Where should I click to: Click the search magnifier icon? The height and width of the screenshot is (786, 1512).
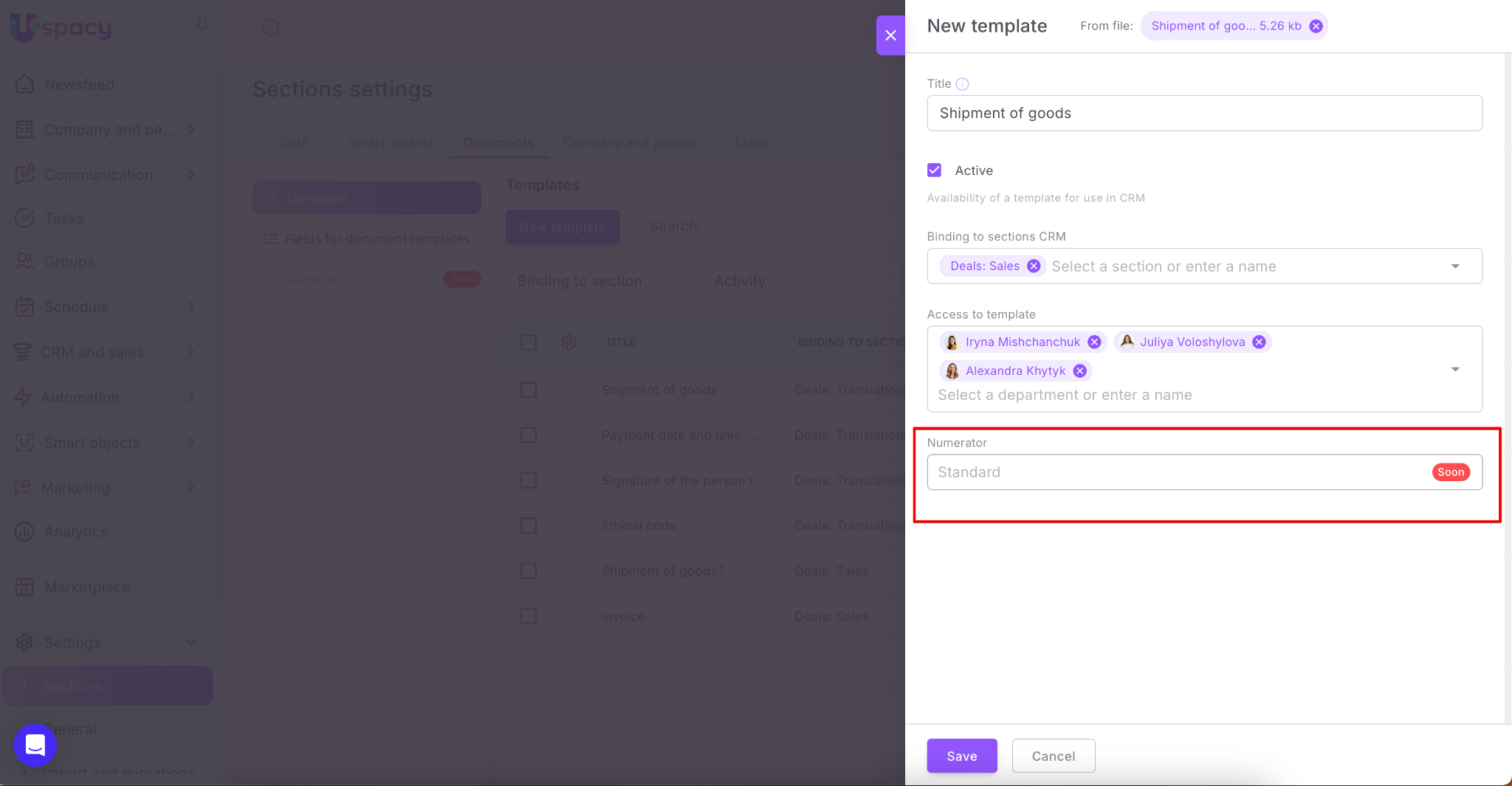pos(271,28)
